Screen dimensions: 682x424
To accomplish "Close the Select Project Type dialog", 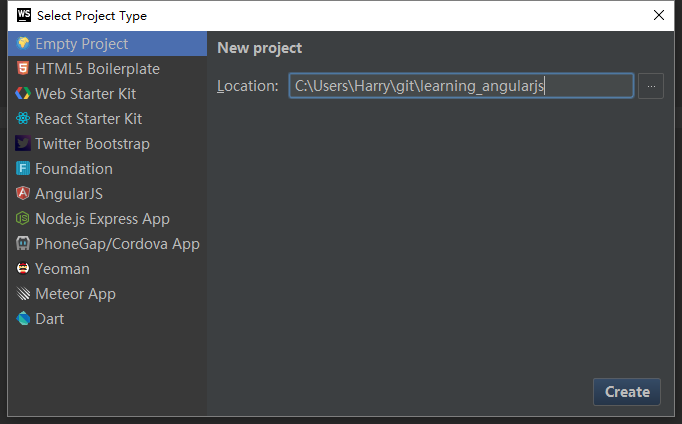I will coord(659,15).
